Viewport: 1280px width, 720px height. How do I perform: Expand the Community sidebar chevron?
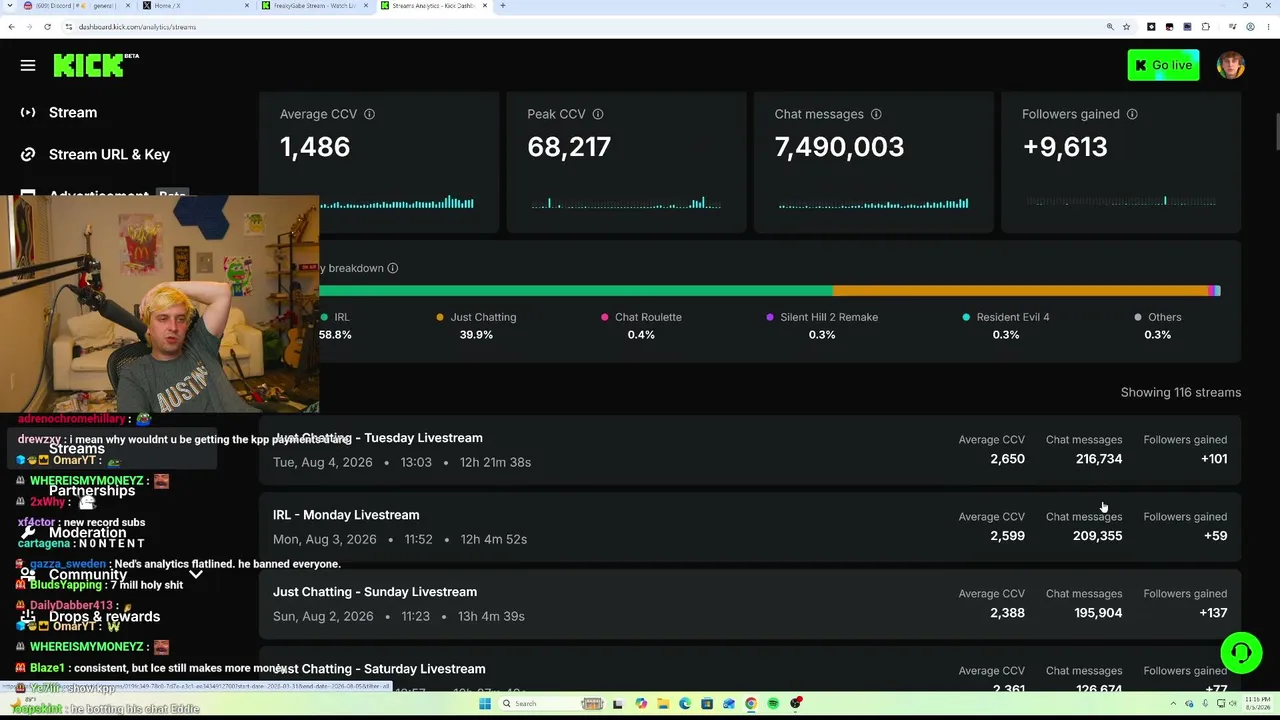pyautogui.click(x=196, y=575)
